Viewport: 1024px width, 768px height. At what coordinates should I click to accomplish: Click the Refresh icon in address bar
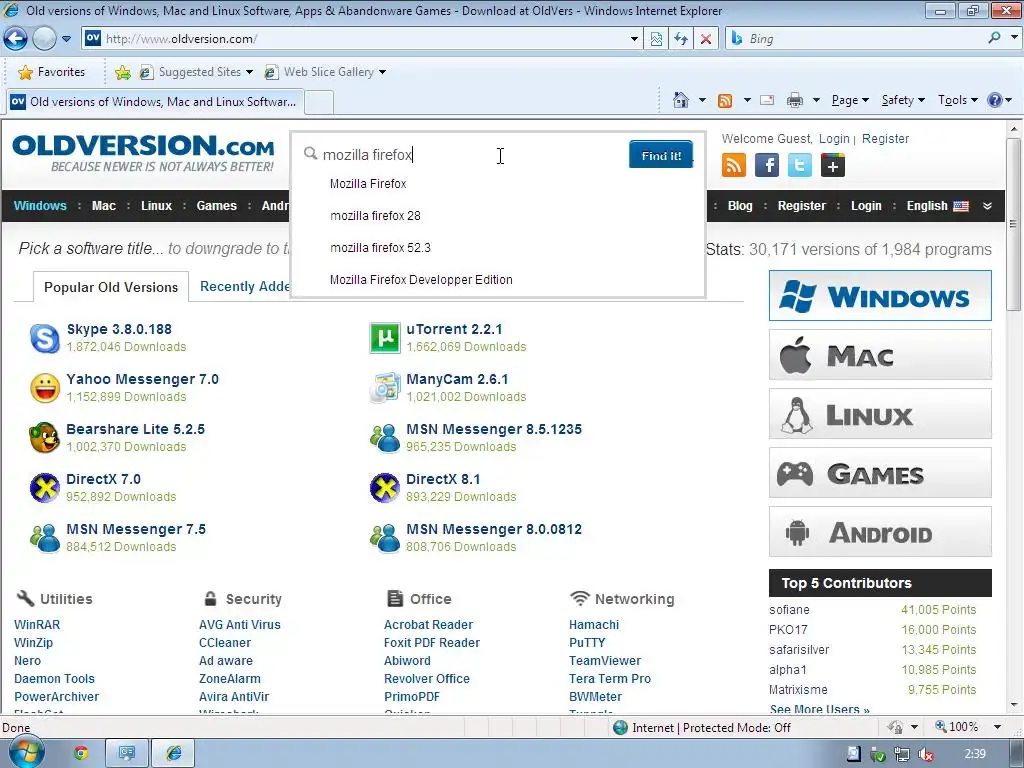pos(680,39)
